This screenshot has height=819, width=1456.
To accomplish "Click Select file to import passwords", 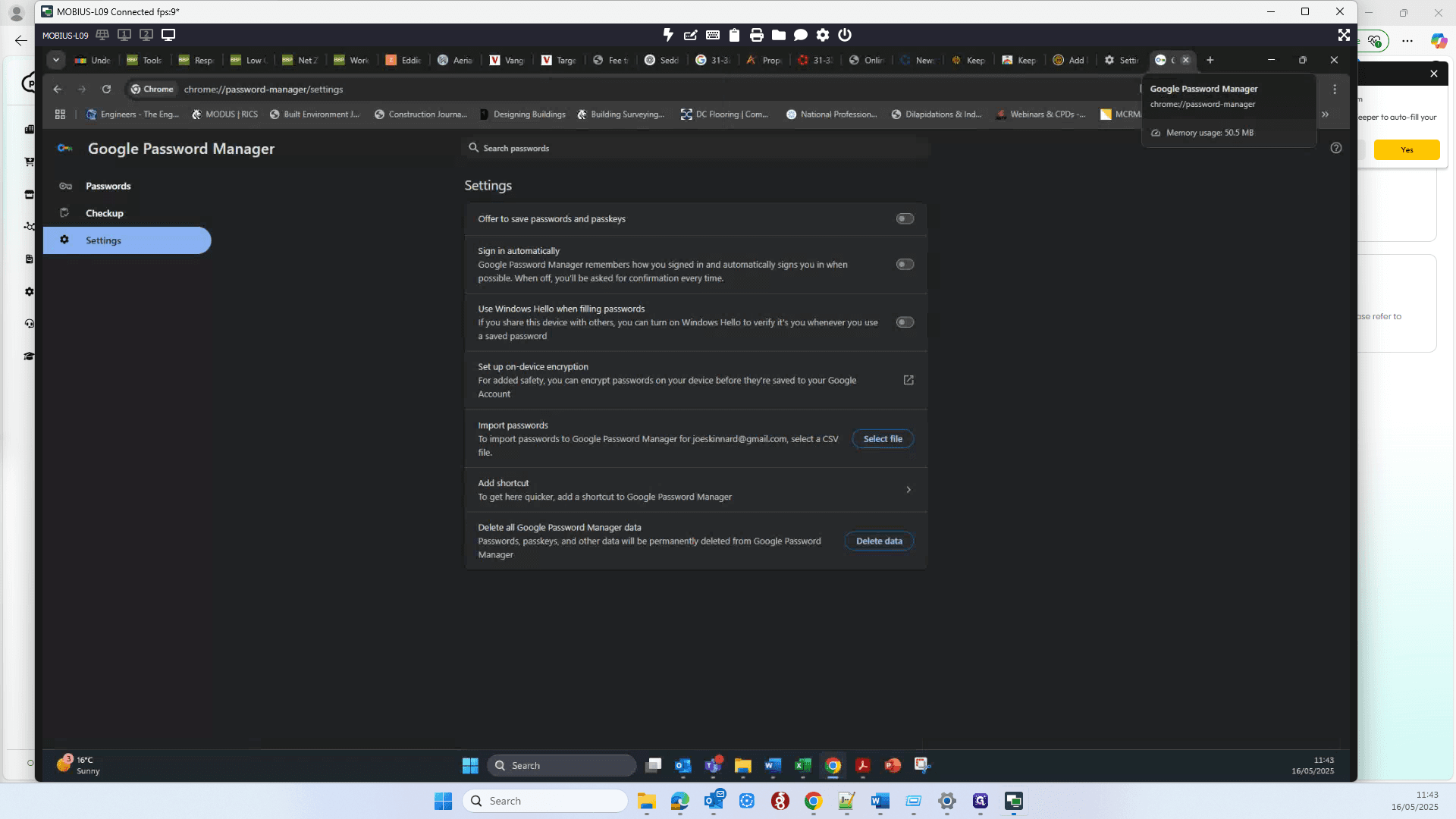I will click(883, 439).
